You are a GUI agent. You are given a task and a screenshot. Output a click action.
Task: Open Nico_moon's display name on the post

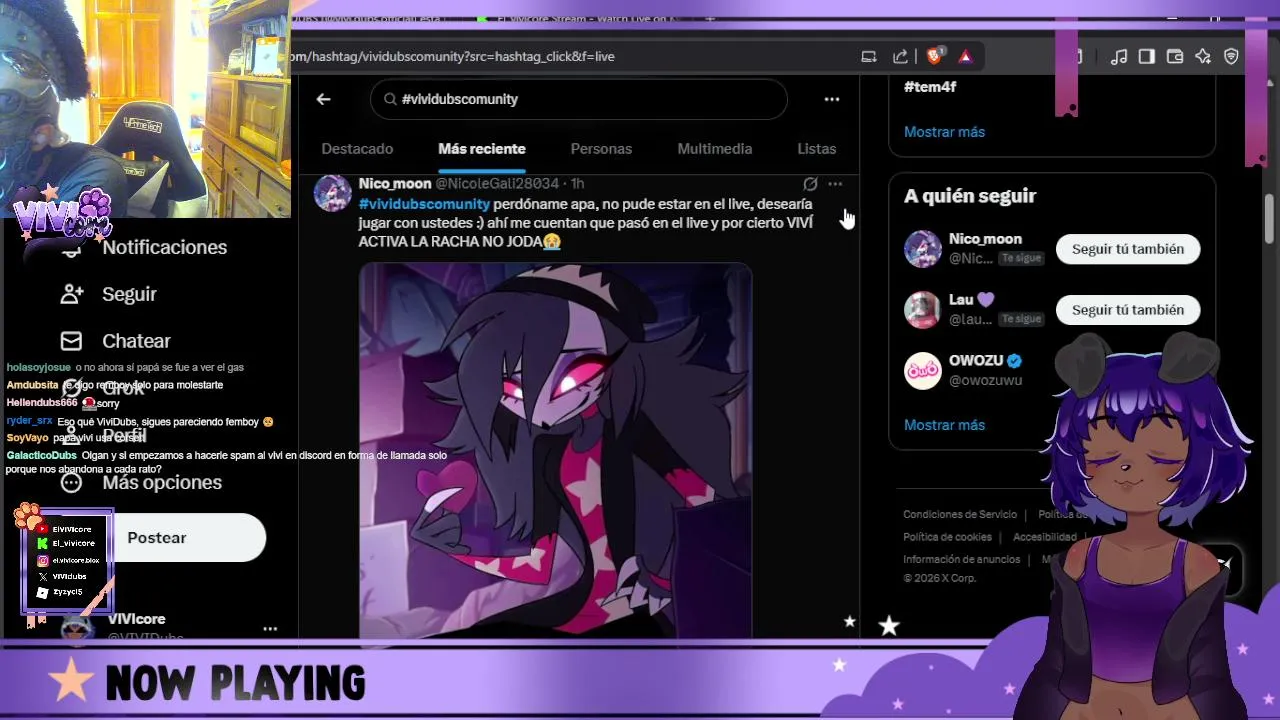click(395, 184)
